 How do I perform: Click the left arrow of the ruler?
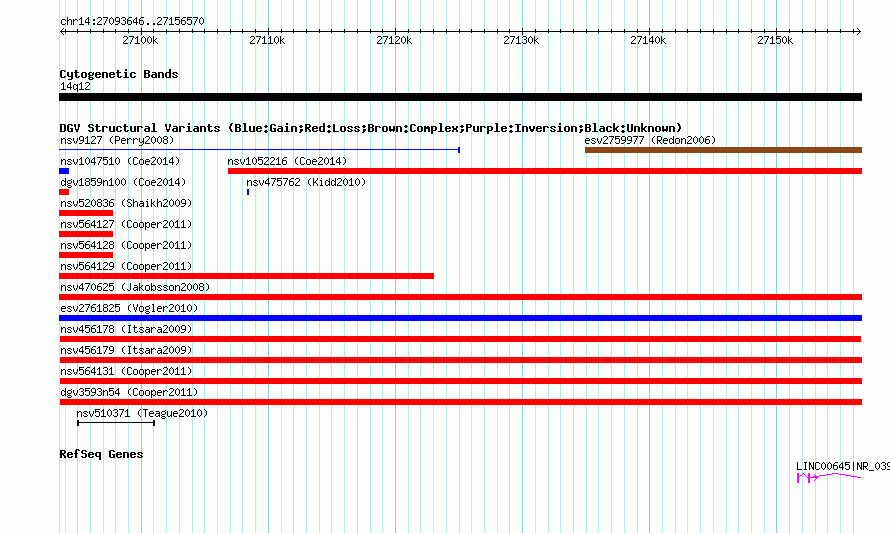[x=62, y=31]
